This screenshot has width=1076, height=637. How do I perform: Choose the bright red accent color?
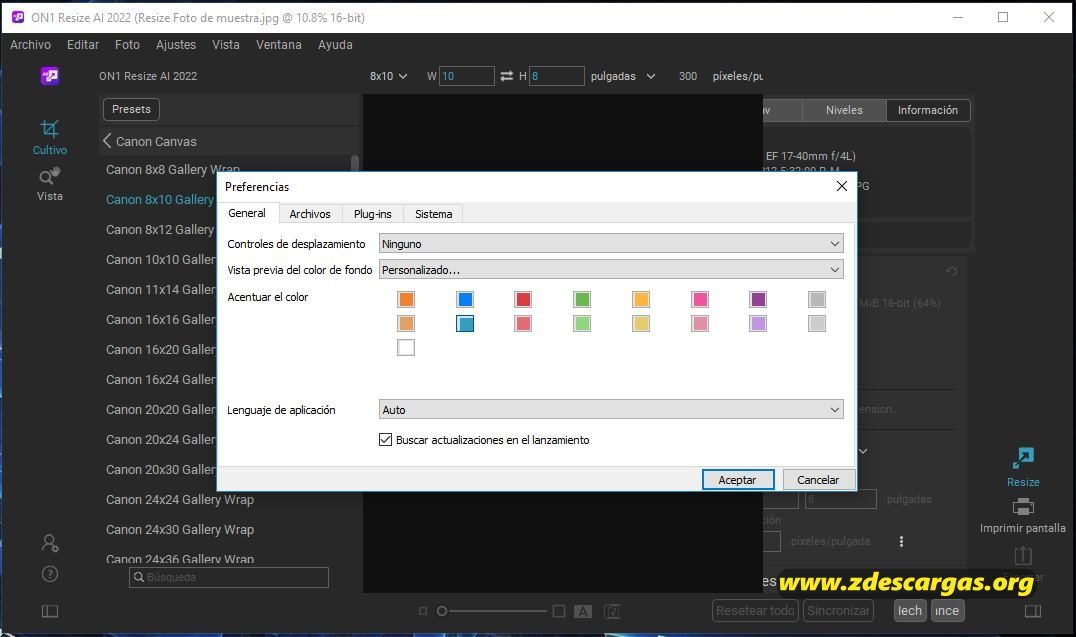point(523,299)
